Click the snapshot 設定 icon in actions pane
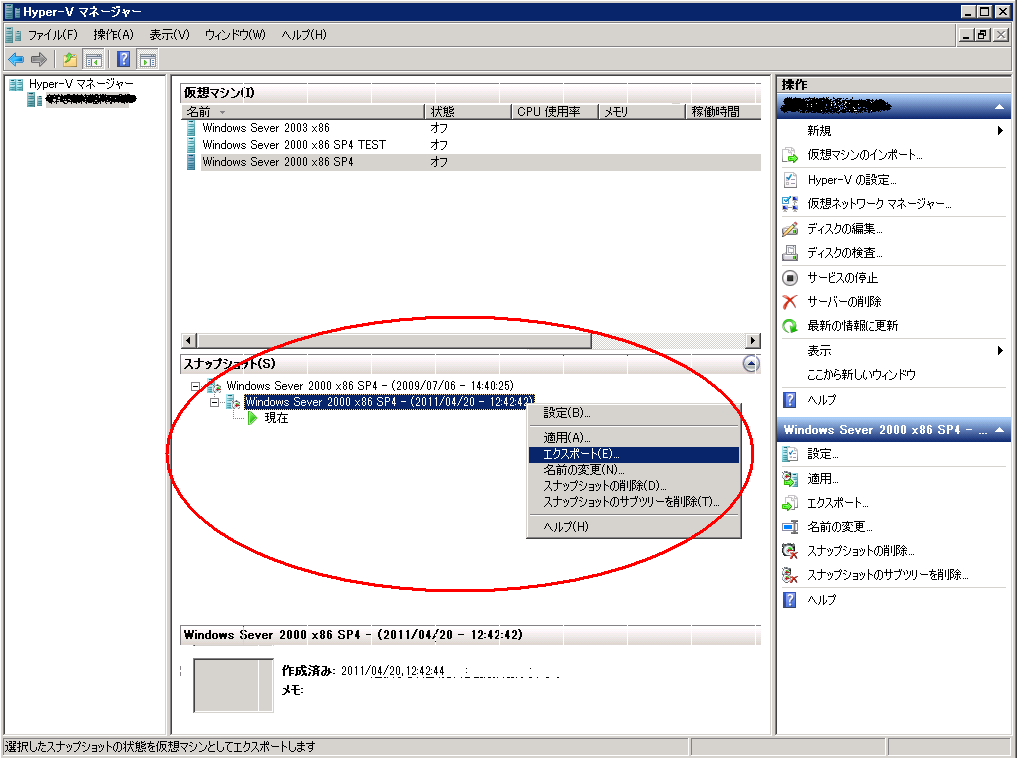 click(789, 454)
